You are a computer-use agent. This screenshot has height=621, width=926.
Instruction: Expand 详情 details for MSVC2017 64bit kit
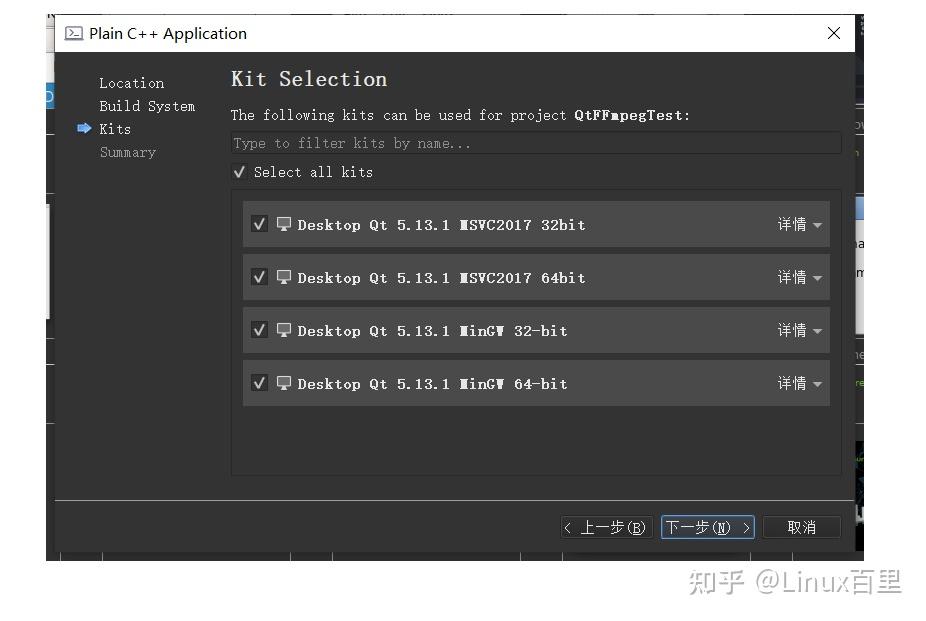[x=799, y=277]
